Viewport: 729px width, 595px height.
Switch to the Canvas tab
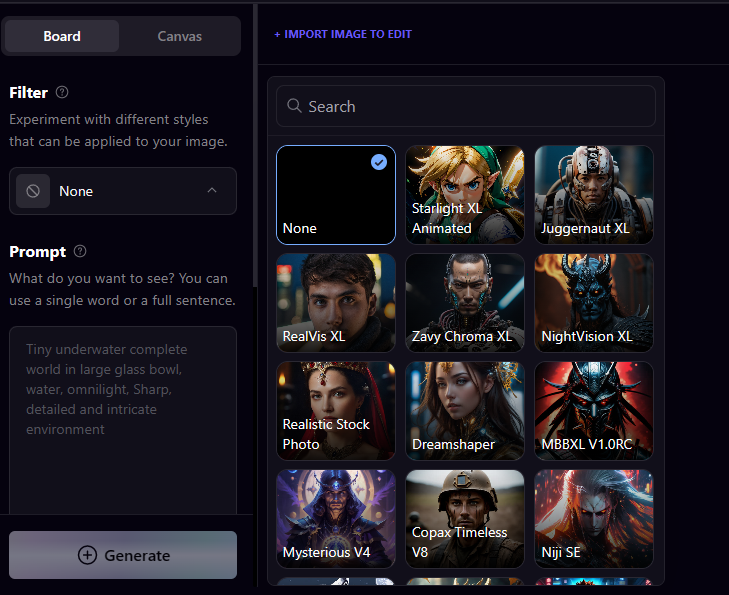[179, 36]
